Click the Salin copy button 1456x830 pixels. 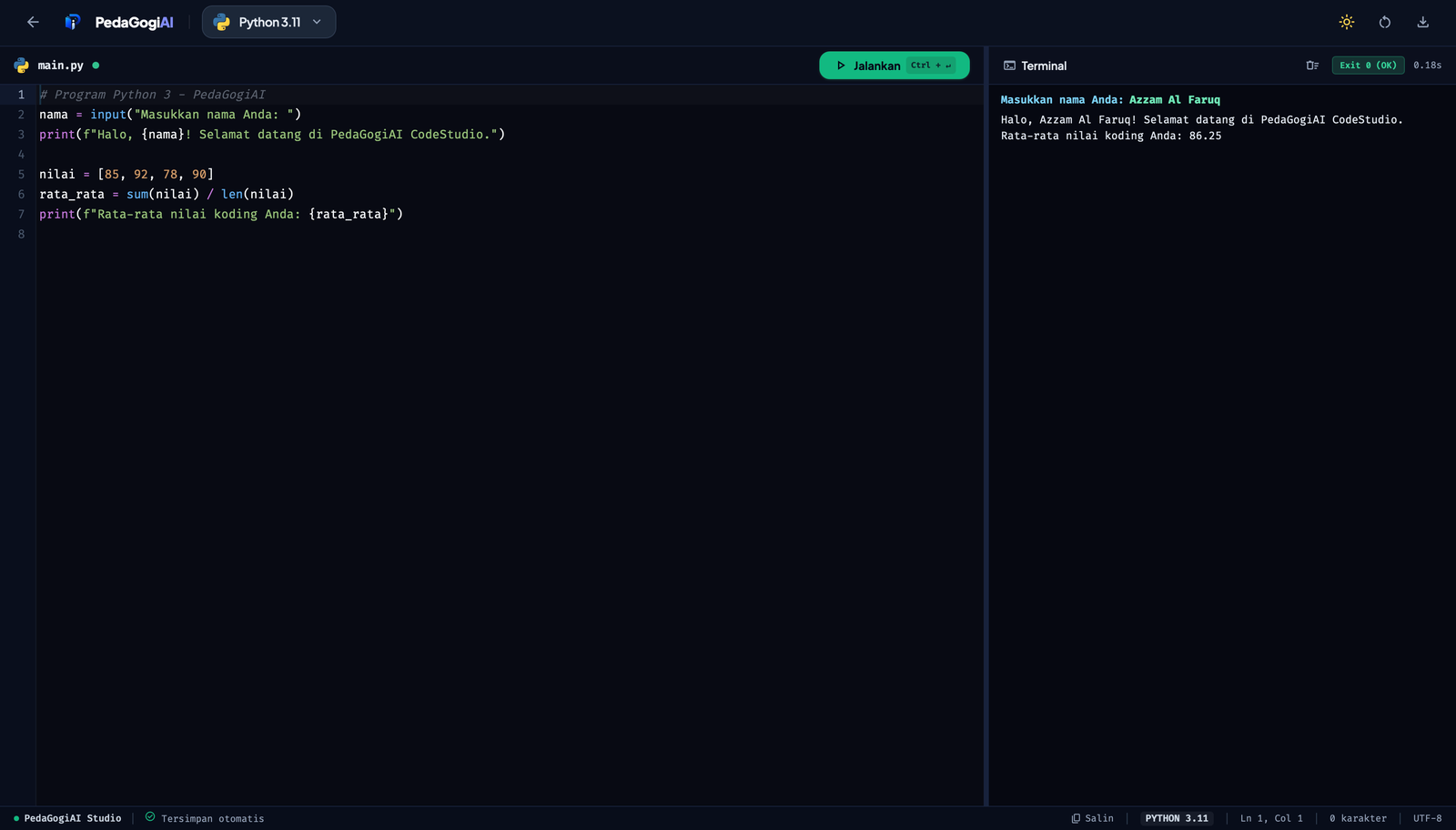(x=1092, y=818)
